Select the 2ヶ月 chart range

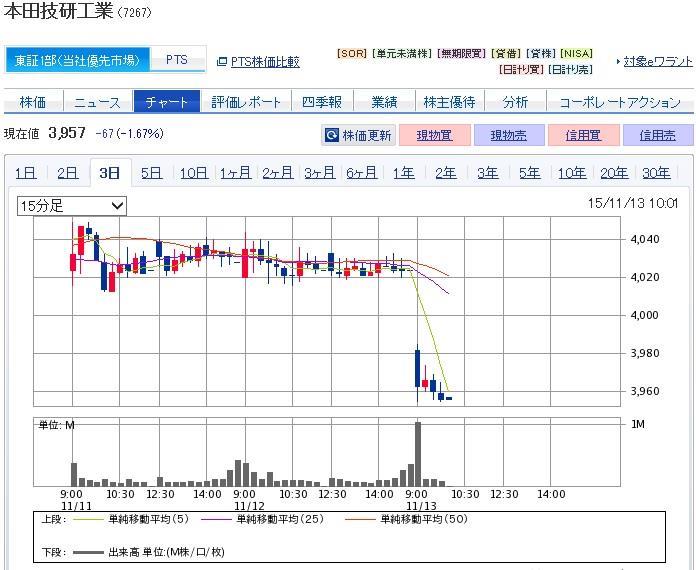pyautogui.click(x=278, y=172)
